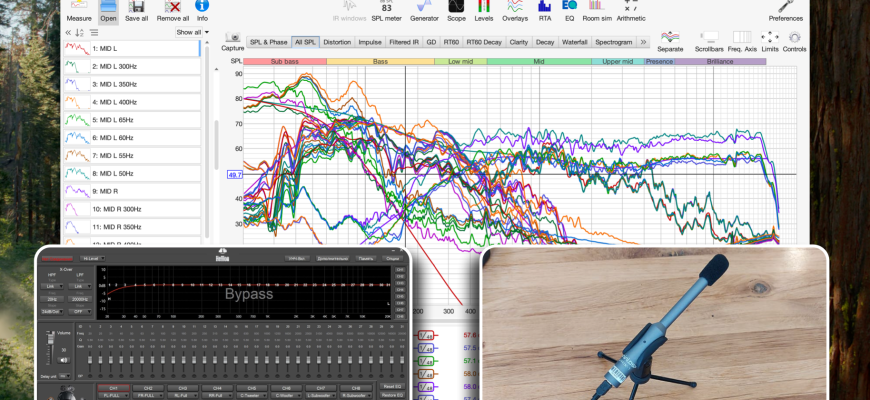The image size is (870, 400).
Task: Select the Distortion tab
Action: [x=337, y=42]
